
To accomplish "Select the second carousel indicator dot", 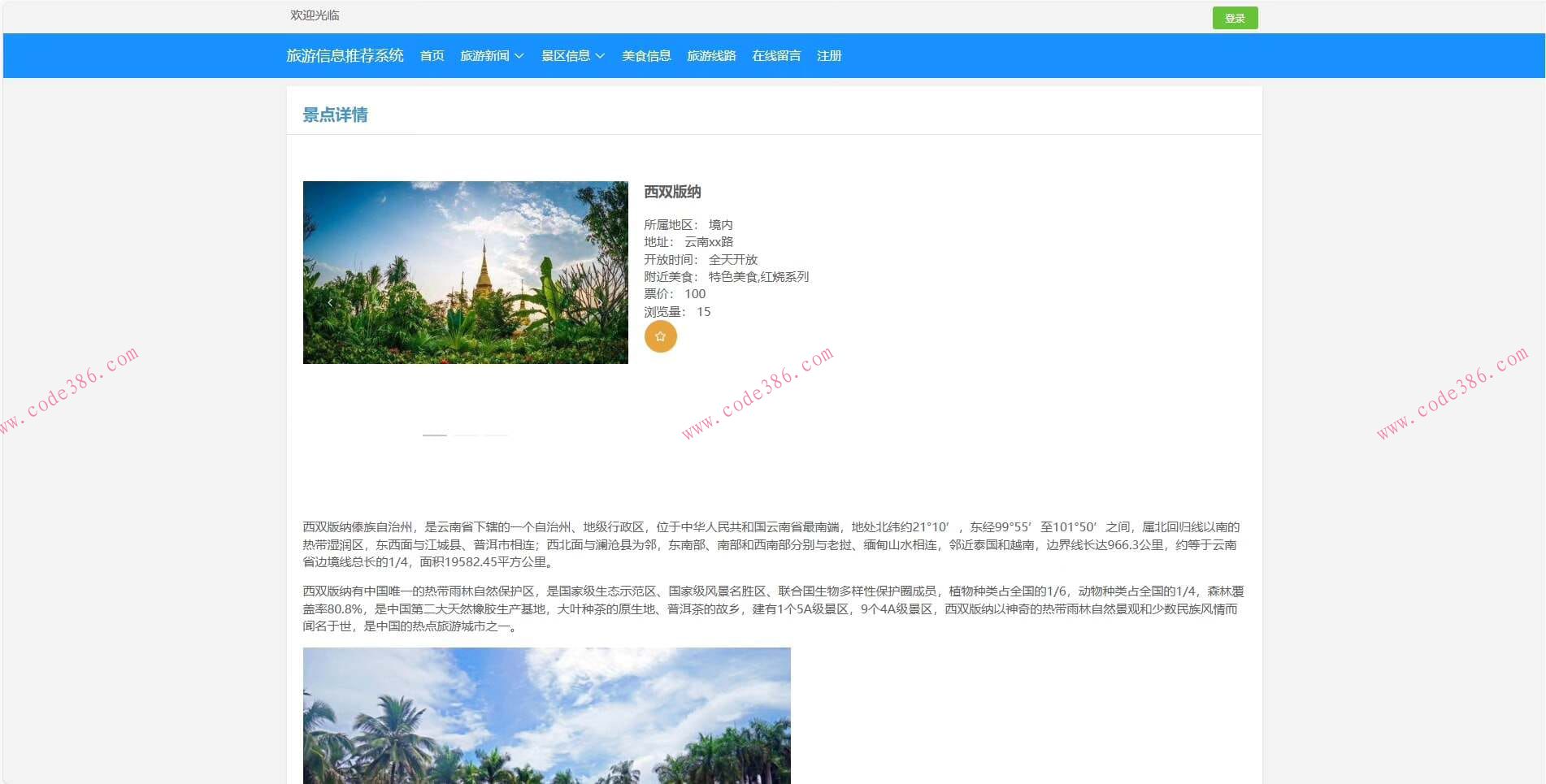I will pyautogui.click(x=465, y=436).
